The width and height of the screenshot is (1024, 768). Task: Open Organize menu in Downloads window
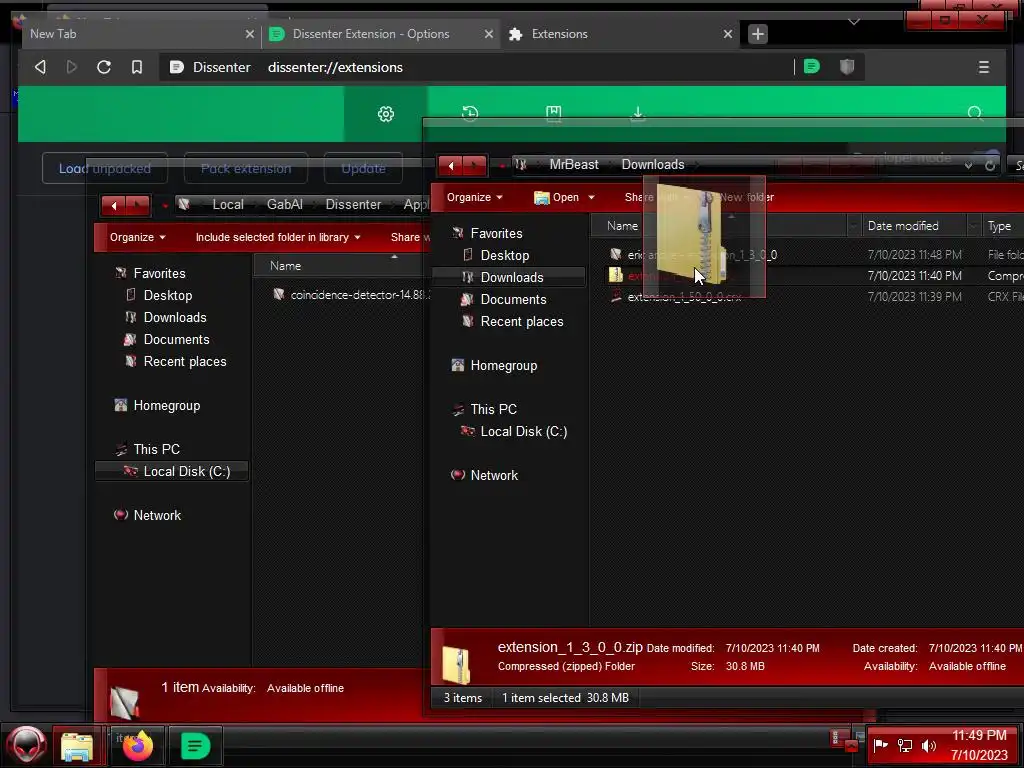click(x=475, y=197)
